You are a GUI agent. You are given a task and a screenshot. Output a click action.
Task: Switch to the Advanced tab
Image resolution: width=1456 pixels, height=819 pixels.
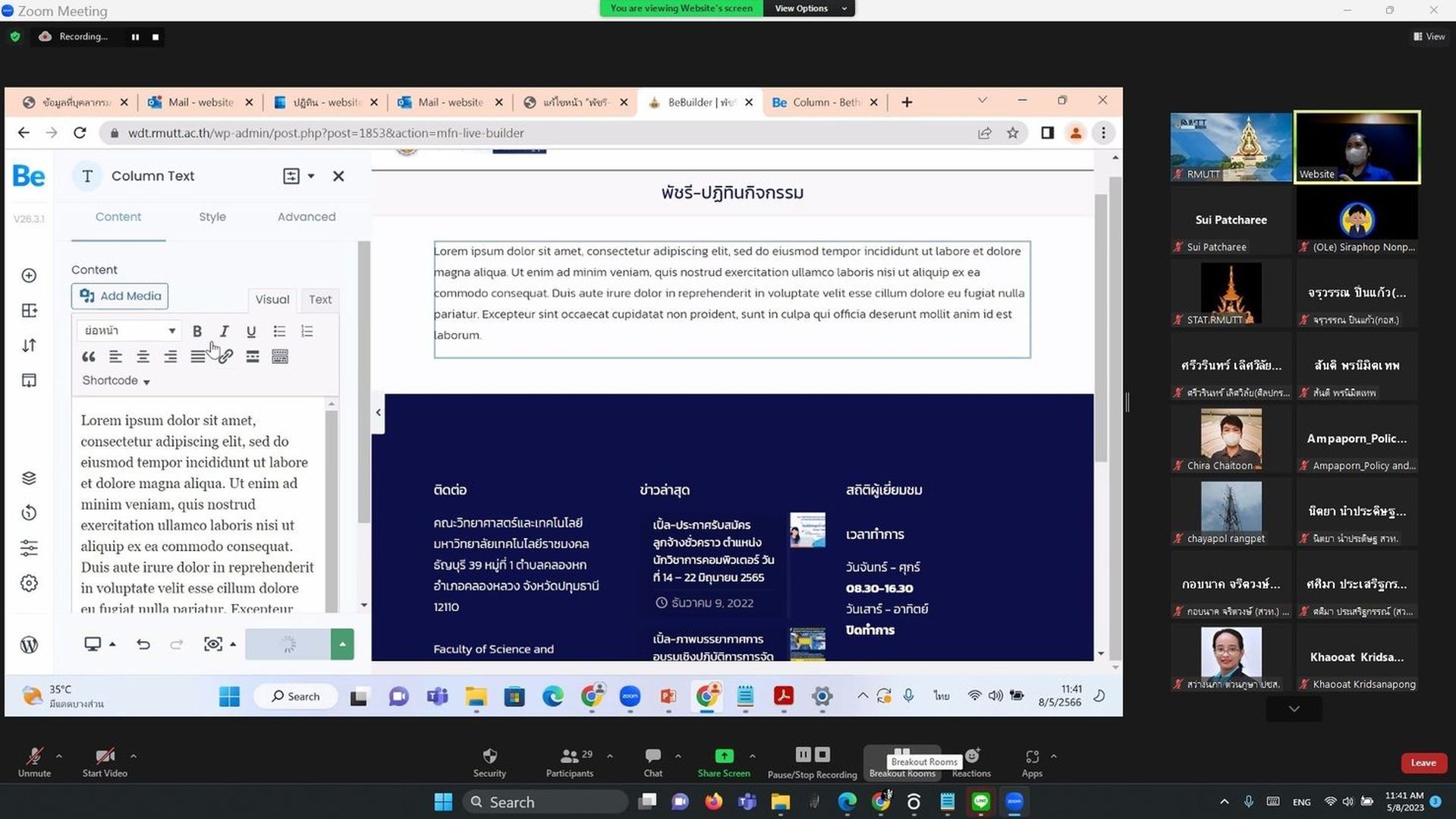(307, 217)
